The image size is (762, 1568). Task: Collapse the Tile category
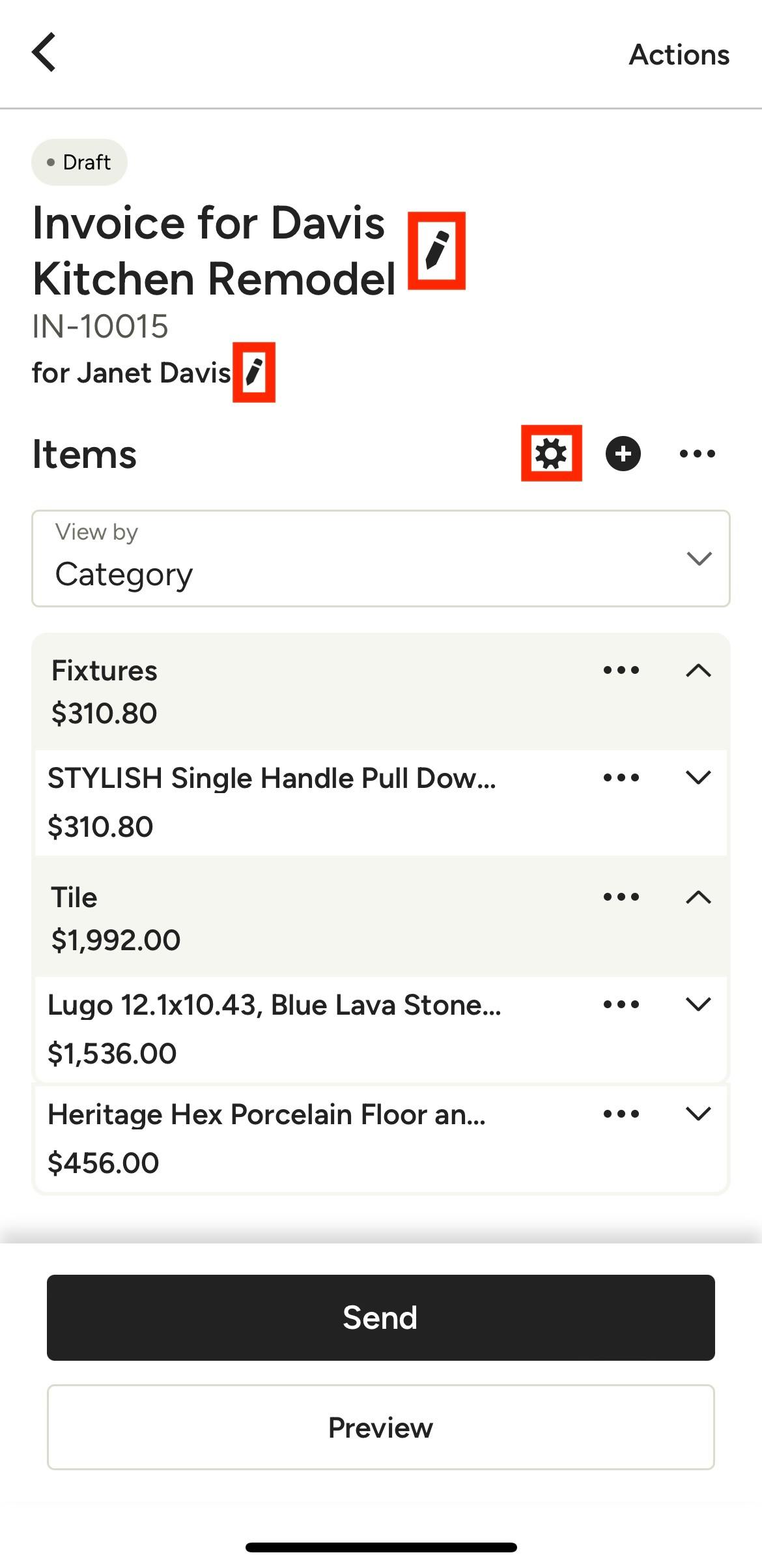pyautogui.click(x=698, y=897)
